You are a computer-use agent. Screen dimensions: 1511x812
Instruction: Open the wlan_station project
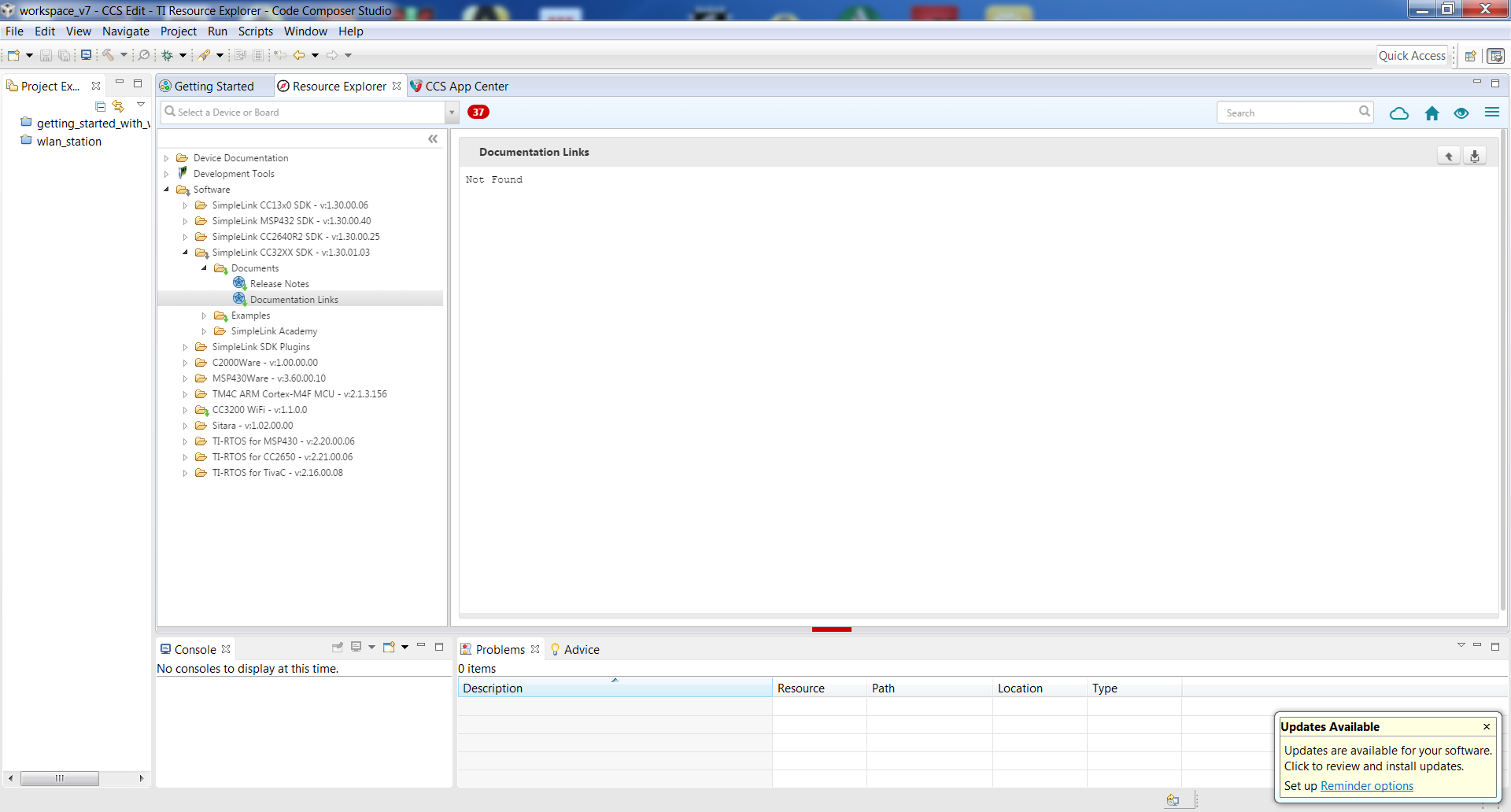click(69, 142)
